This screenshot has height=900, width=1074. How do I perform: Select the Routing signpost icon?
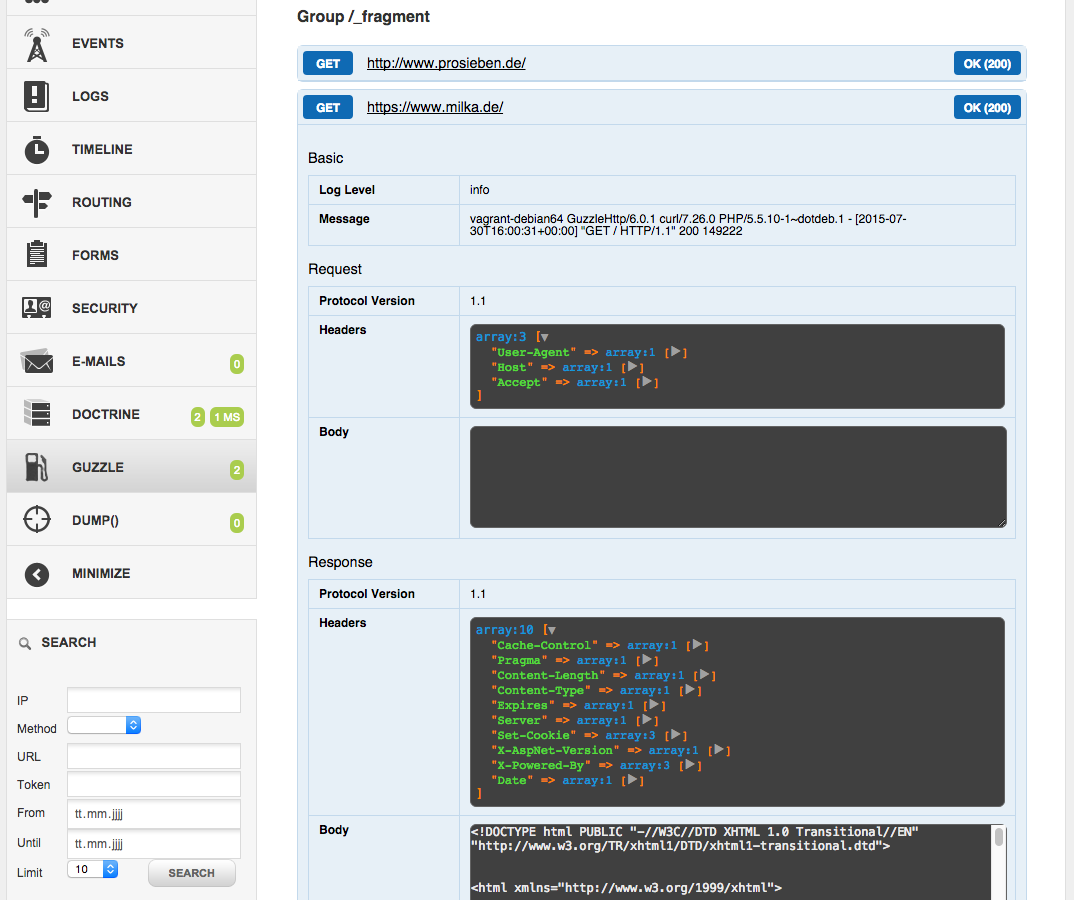coord(37,203)
